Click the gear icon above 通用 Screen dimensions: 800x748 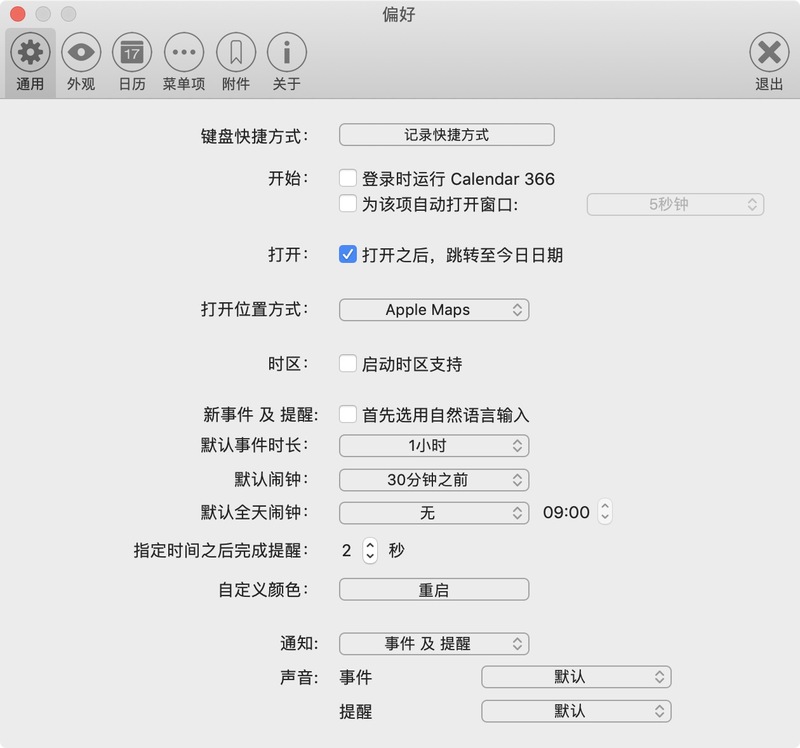tap(29, 53)
